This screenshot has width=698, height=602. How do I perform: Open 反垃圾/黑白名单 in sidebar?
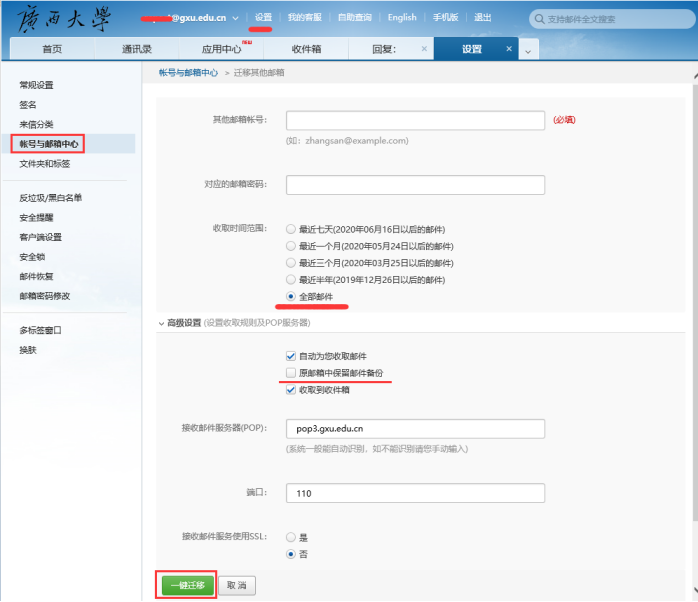[50, 198]
